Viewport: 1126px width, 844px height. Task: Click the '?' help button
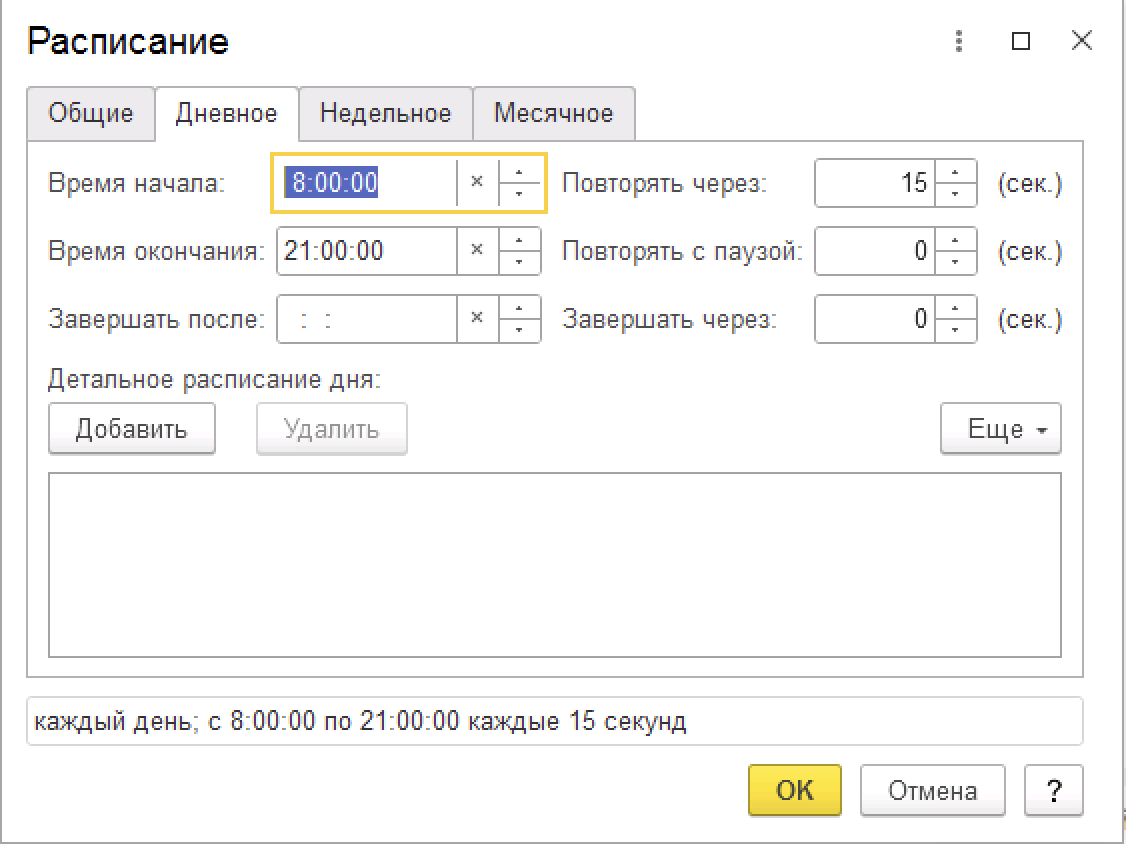(x=1054, y=791)
